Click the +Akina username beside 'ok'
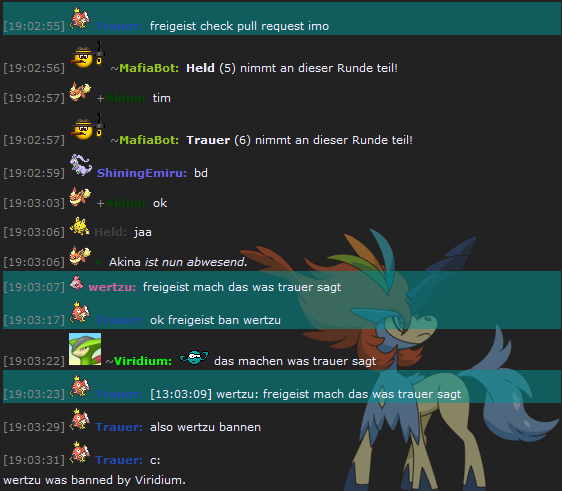The height and width of the screenshot is (491, 562). [x=122, y=203]
